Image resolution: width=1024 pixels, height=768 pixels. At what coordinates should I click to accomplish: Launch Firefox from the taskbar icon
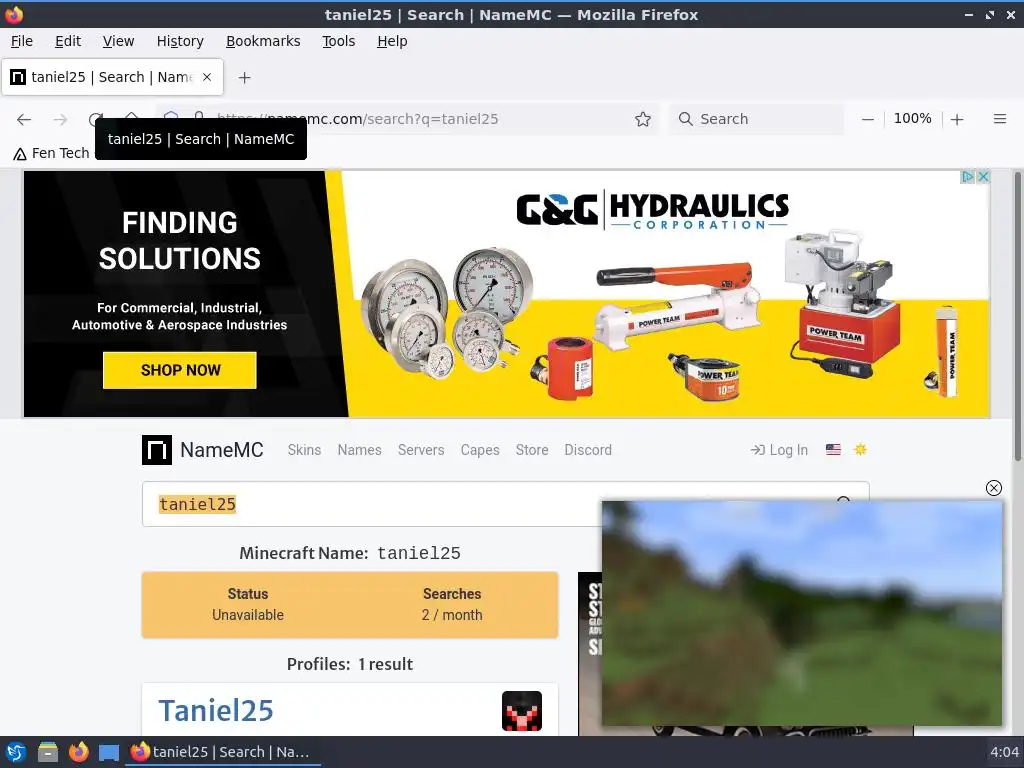point(78,752)
